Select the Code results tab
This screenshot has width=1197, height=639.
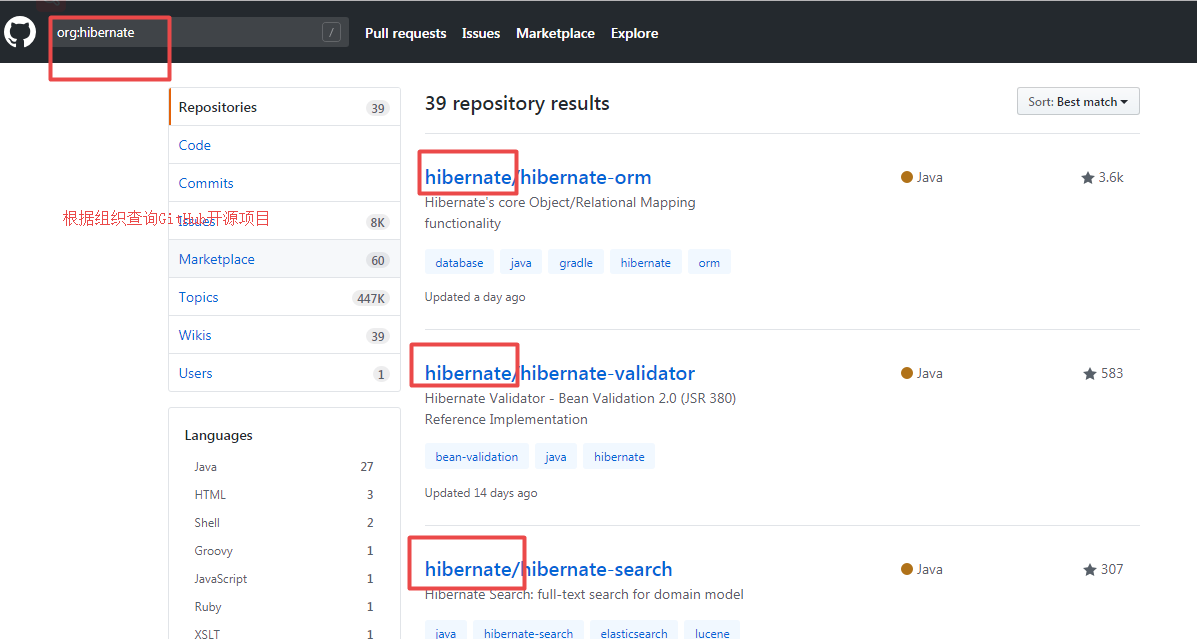click(x=195, y=145)
